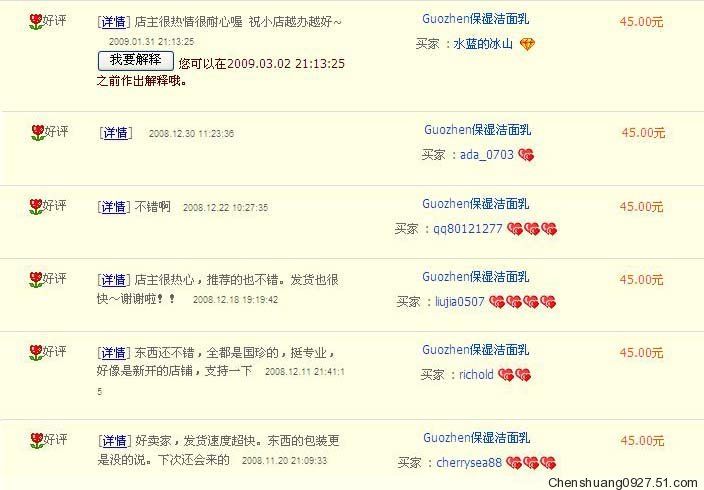Open Guozhen保湿洁面乳 product link for cherrysea88
704x490 pixels.
pyautogui.click(x=476, y=438)
